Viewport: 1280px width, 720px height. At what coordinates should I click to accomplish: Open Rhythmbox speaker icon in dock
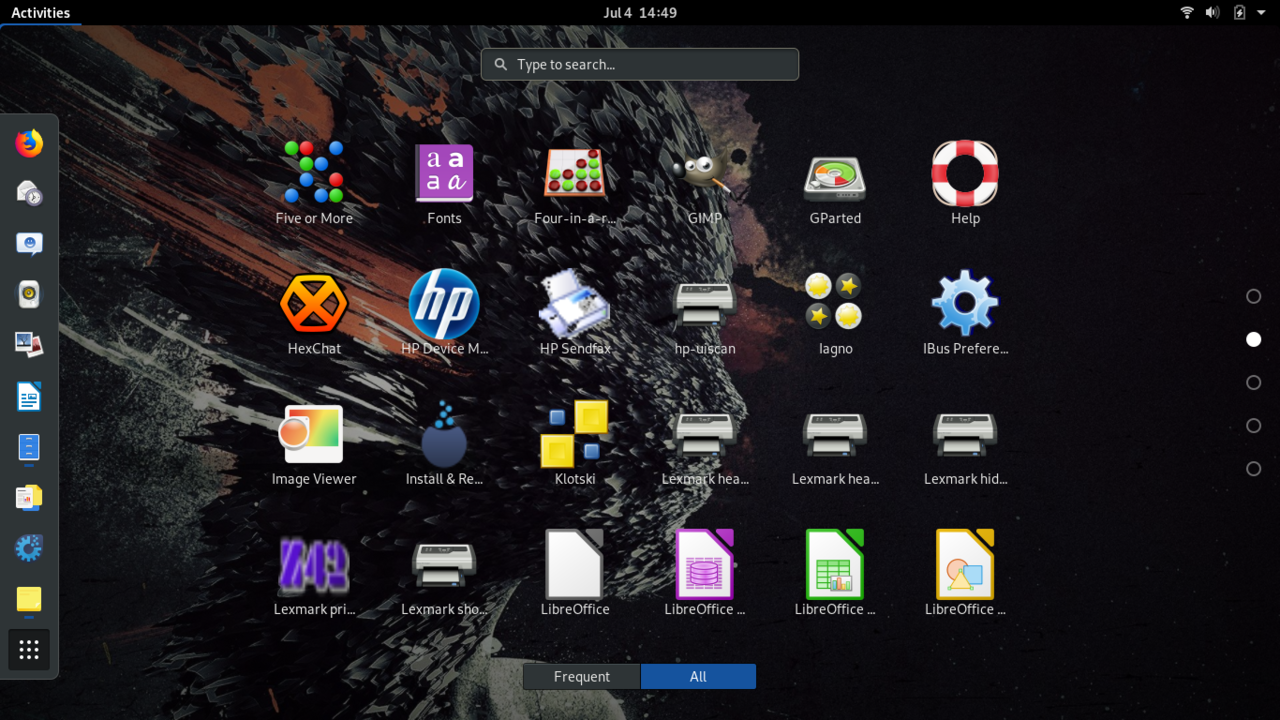click(29, 295)
